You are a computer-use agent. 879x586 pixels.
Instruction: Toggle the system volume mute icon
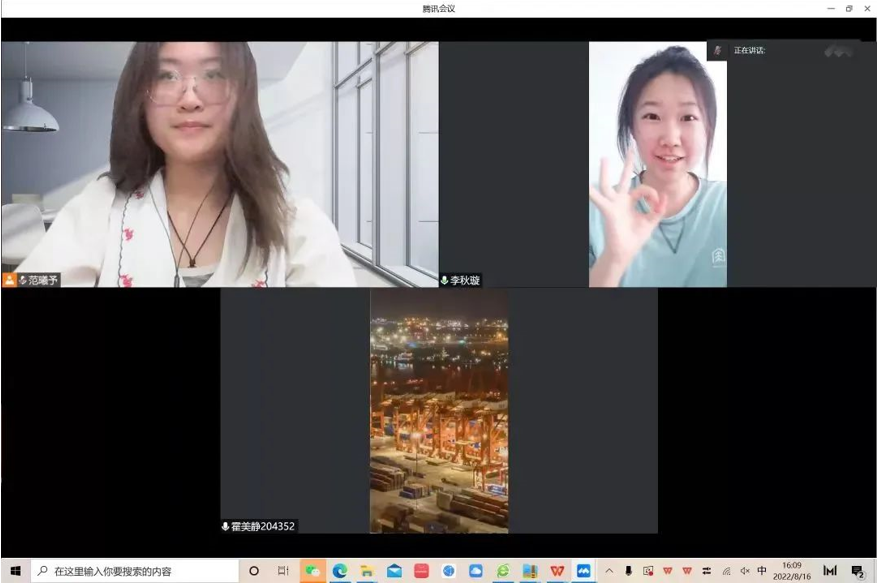(745, 571)
